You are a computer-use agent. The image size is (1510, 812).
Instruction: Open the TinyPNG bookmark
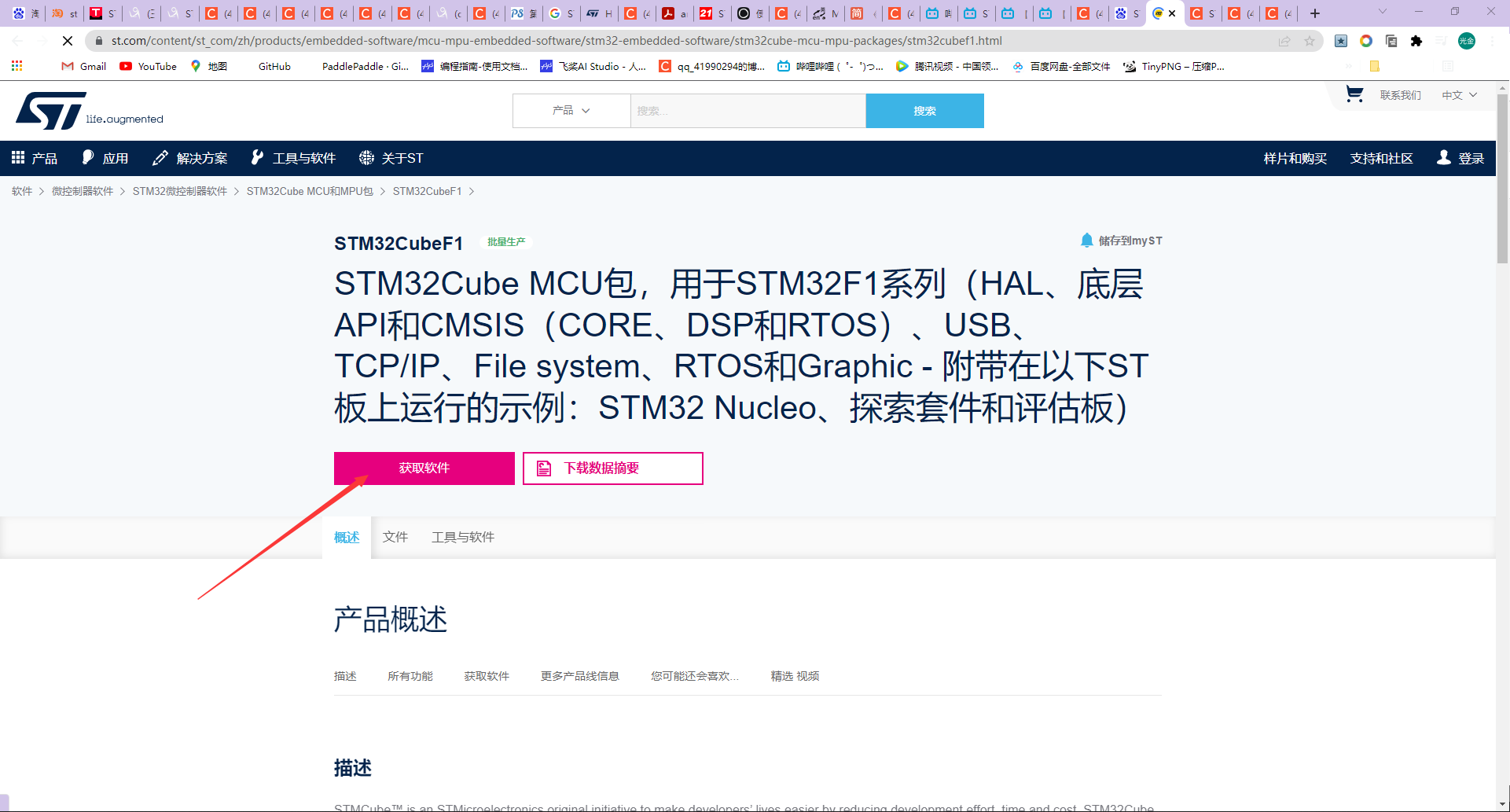point(1174,66)
